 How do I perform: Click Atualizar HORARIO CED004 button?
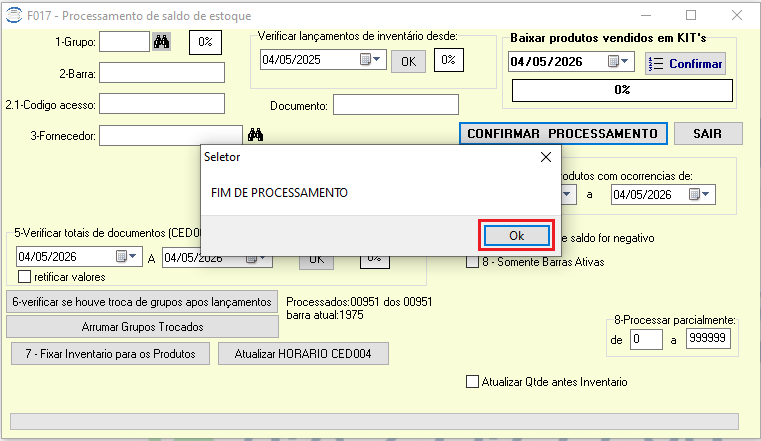pos(303,354)
